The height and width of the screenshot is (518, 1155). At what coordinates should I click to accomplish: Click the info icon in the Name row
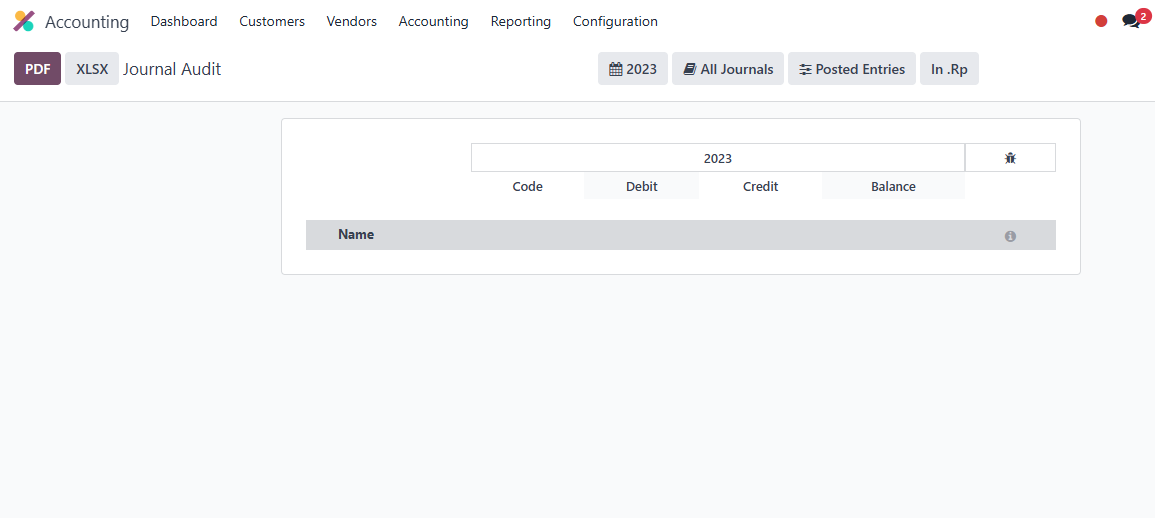pyautogui.click(x=1010, y=236)
